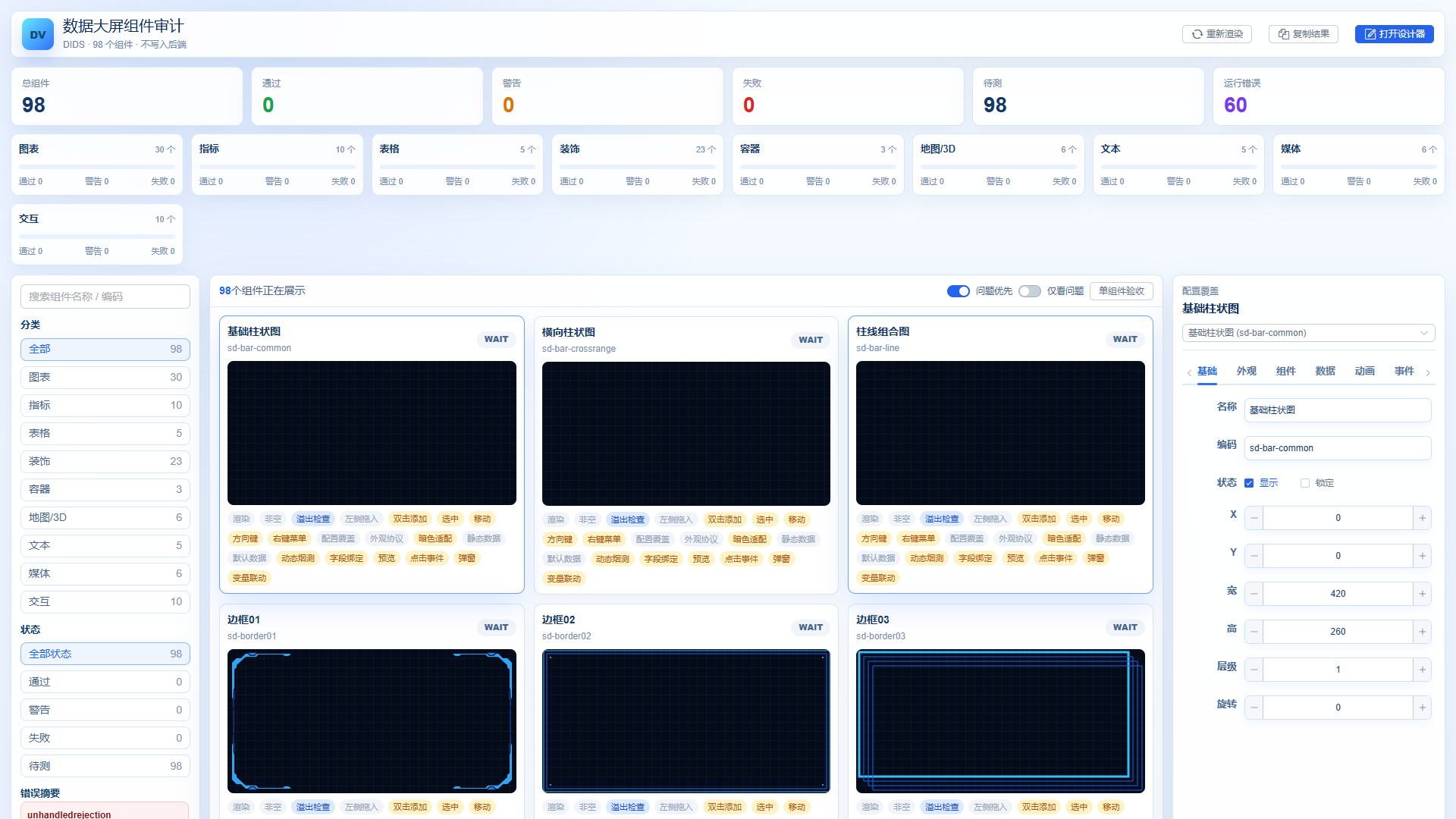This screenshot has height=819, width=1456.
Task: Switch to the 数据 config tab
Action: click(x=1325, y=371)
